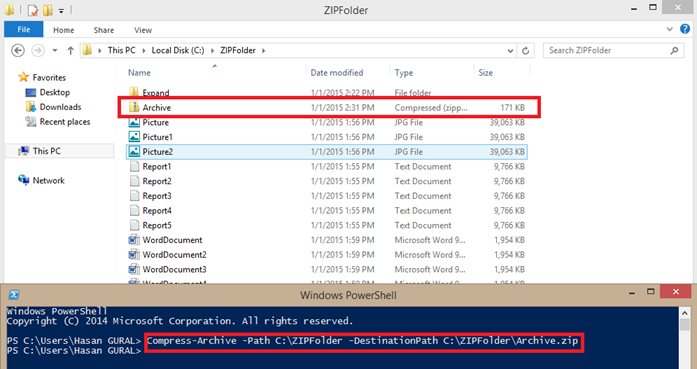The width and height of the screenshot is (697, 369).
Task: Maximize the Windows PowerShell window
Action: pos(651,292)
